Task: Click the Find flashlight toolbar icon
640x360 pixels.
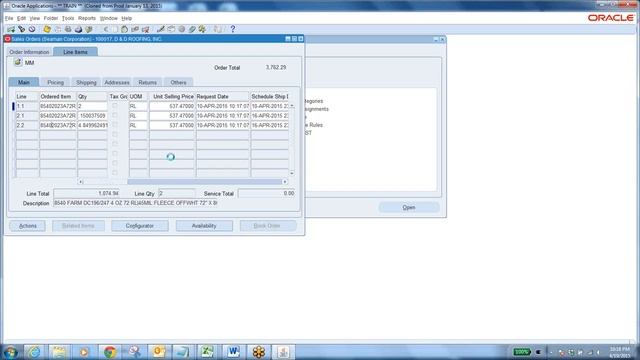Action: point(21,29)
